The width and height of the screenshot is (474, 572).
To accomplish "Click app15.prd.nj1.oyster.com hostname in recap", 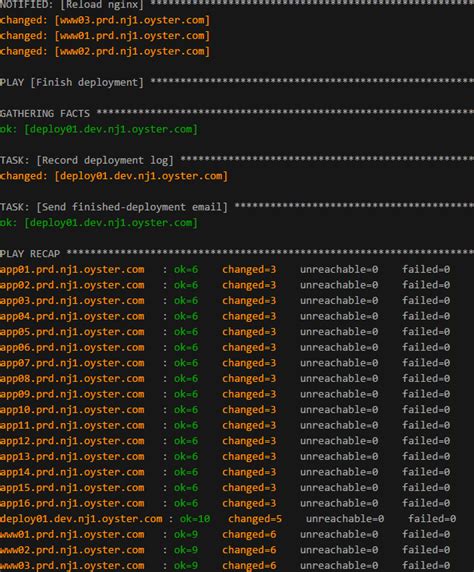I will (x=72, y=488).
